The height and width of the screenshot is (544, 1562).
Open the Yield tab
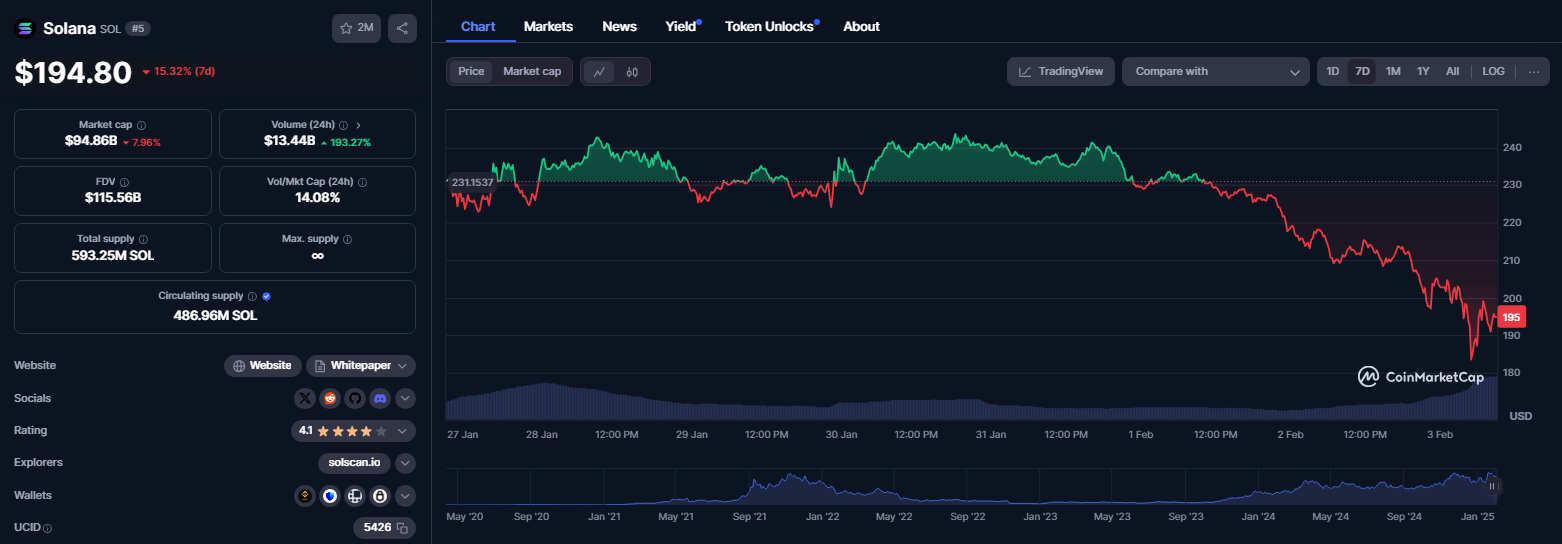(681, 26)
